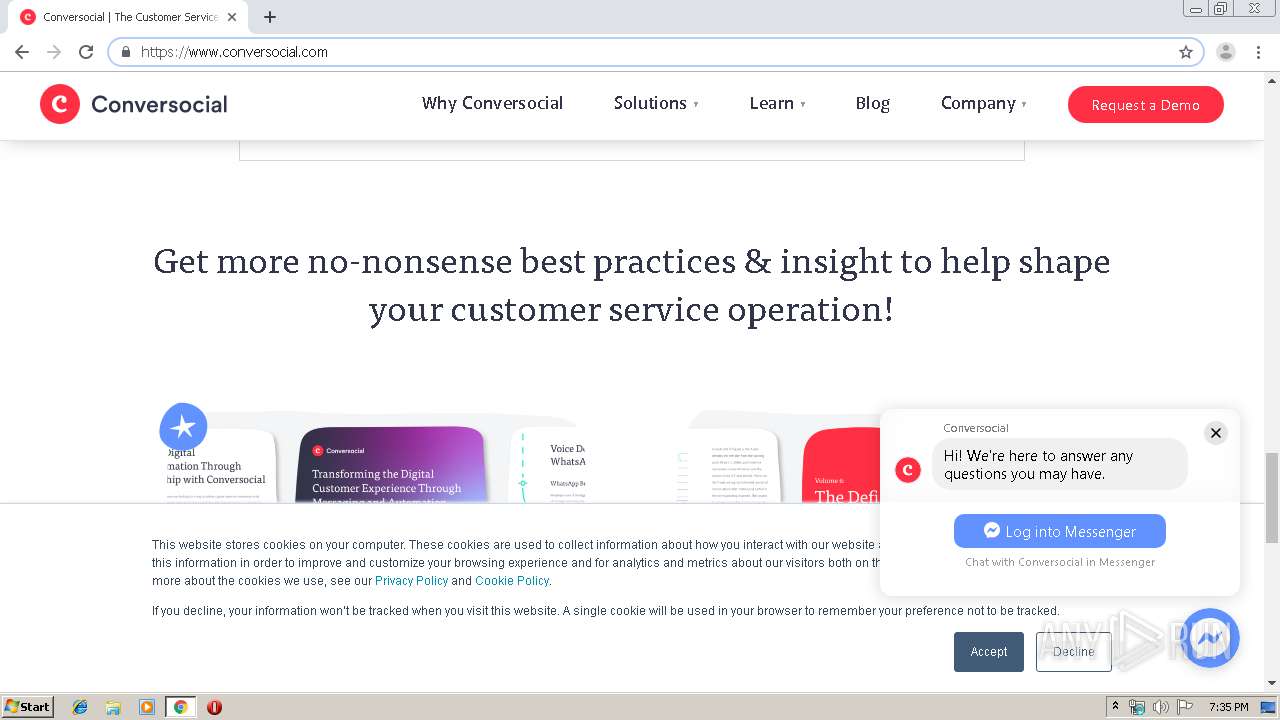Click the Conversocial logo icon in header

60,104
